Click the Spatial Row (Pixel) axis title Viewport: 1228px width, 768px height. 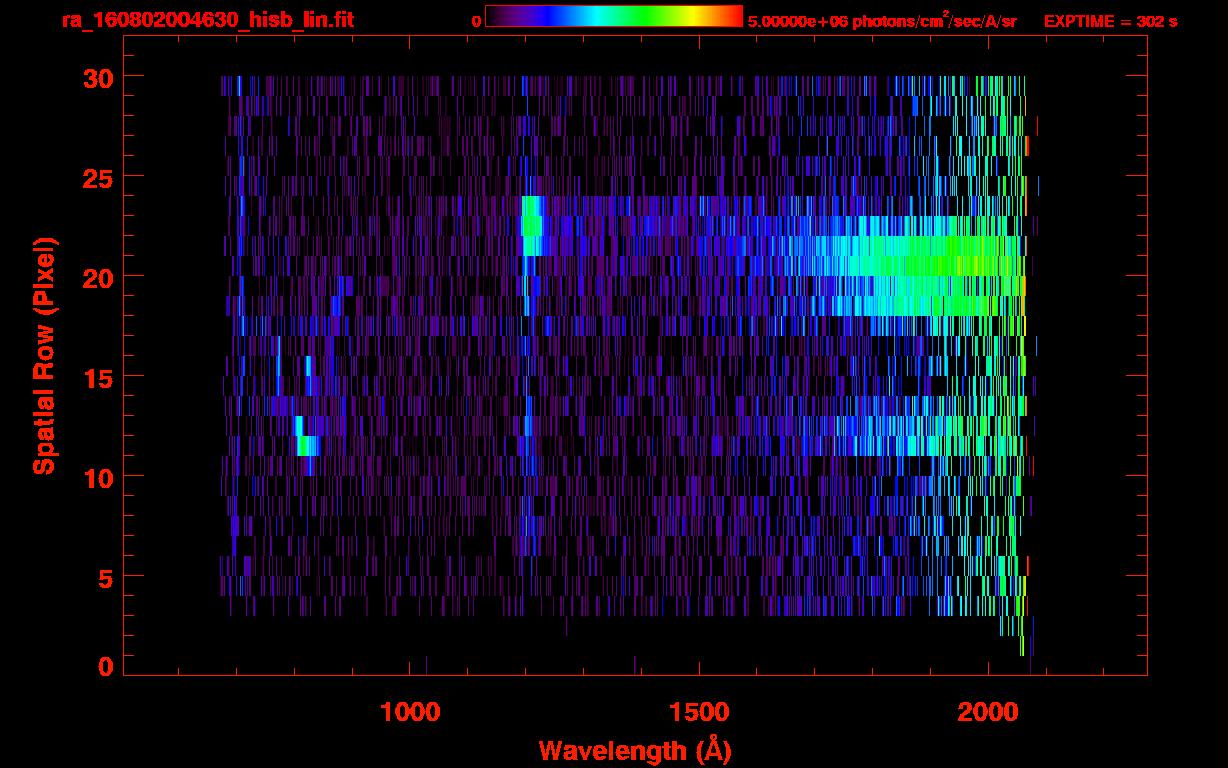click(x=44, y=356)
